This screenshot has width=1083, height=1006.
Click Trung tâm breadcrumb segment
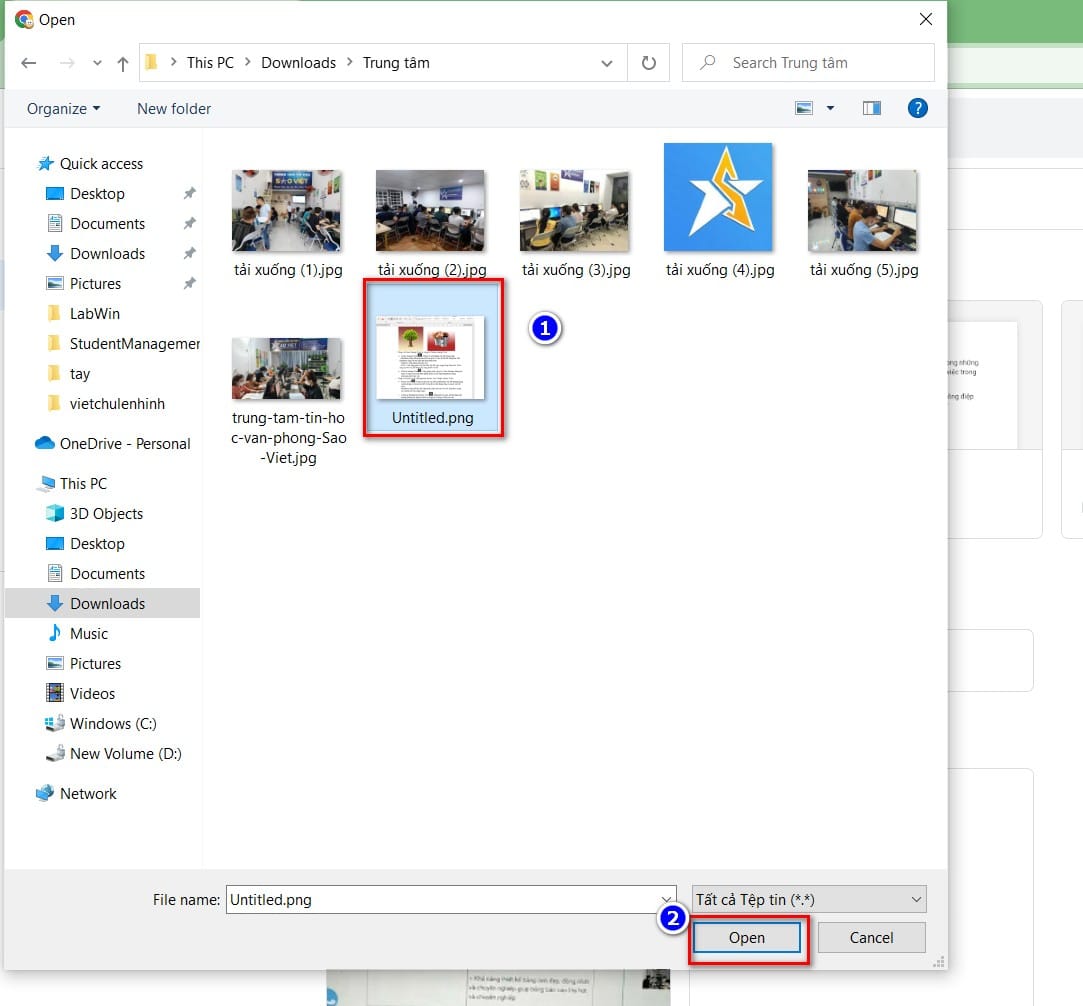(x=396, y=63)
